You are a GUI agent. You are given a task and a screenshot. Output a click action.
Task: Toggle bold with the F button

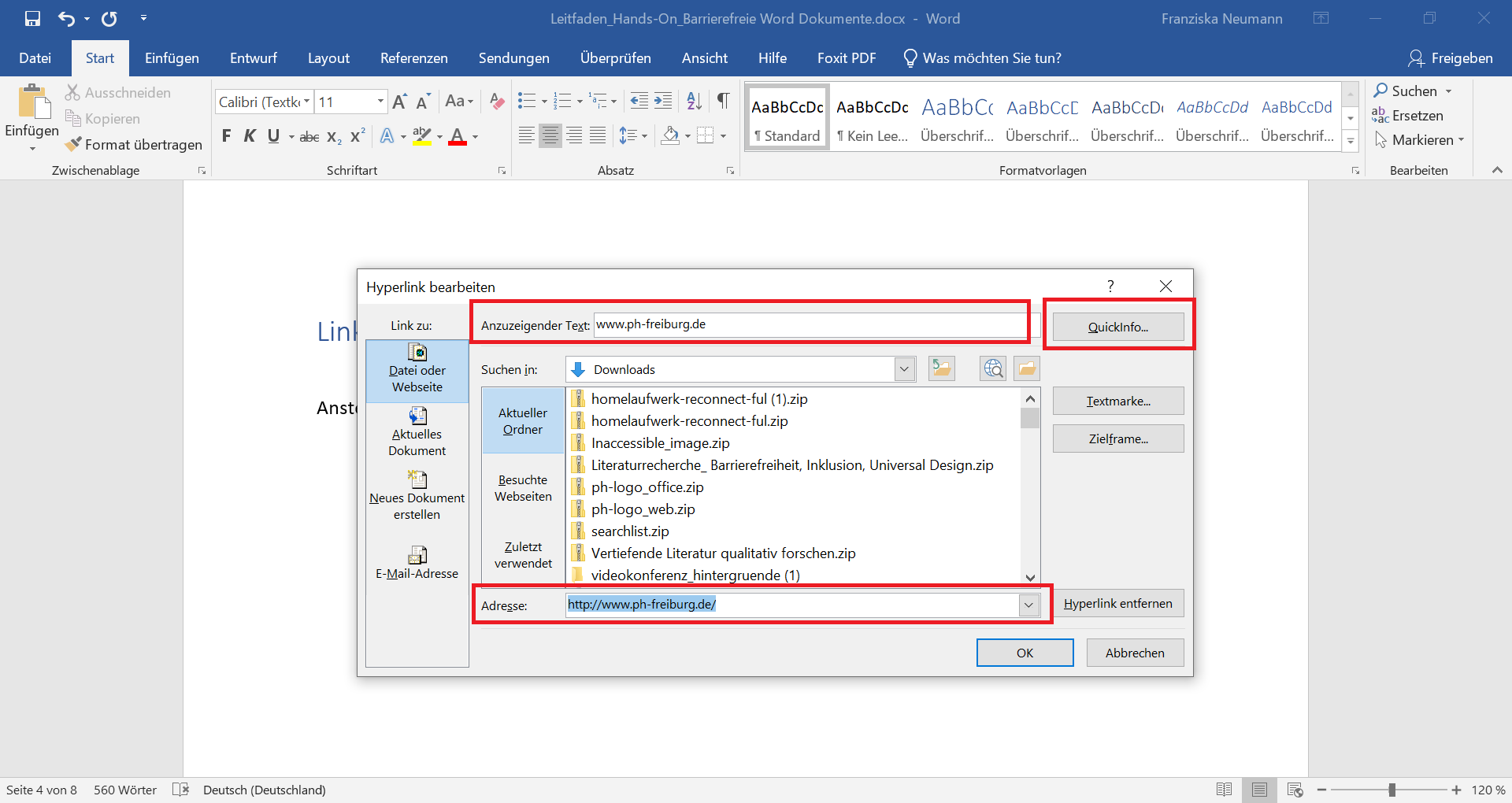227,135
